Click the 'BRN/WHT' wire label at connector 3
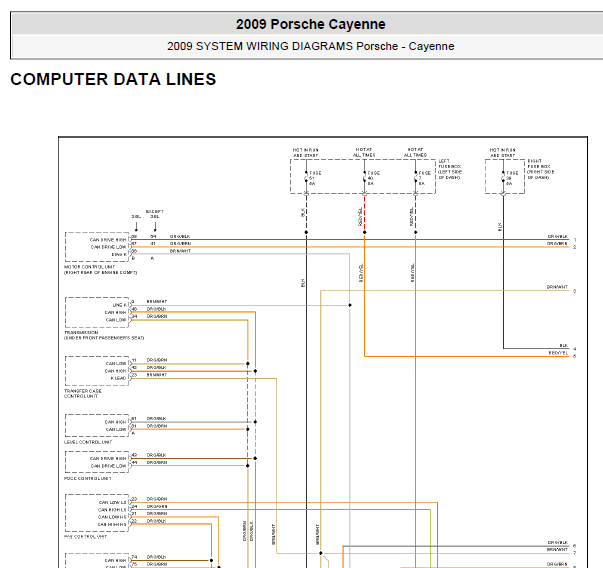 pyautogui.click(x=557, y=287)
